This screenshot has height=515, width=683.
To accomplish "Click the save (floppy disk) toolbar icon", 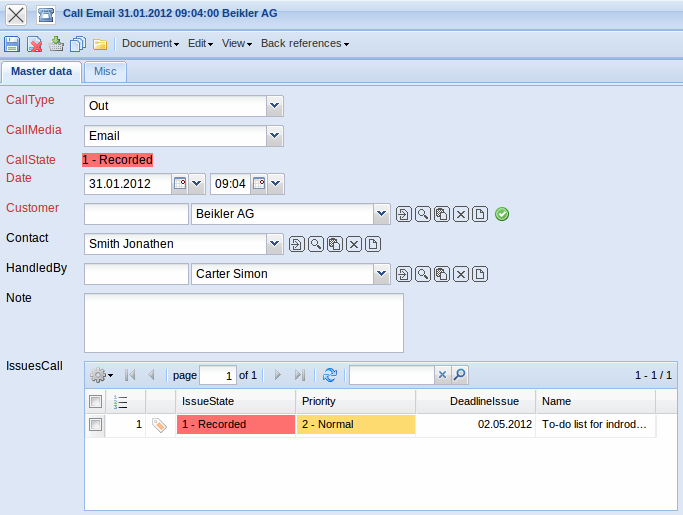I will pyautogui.click(x=12, y=44).
